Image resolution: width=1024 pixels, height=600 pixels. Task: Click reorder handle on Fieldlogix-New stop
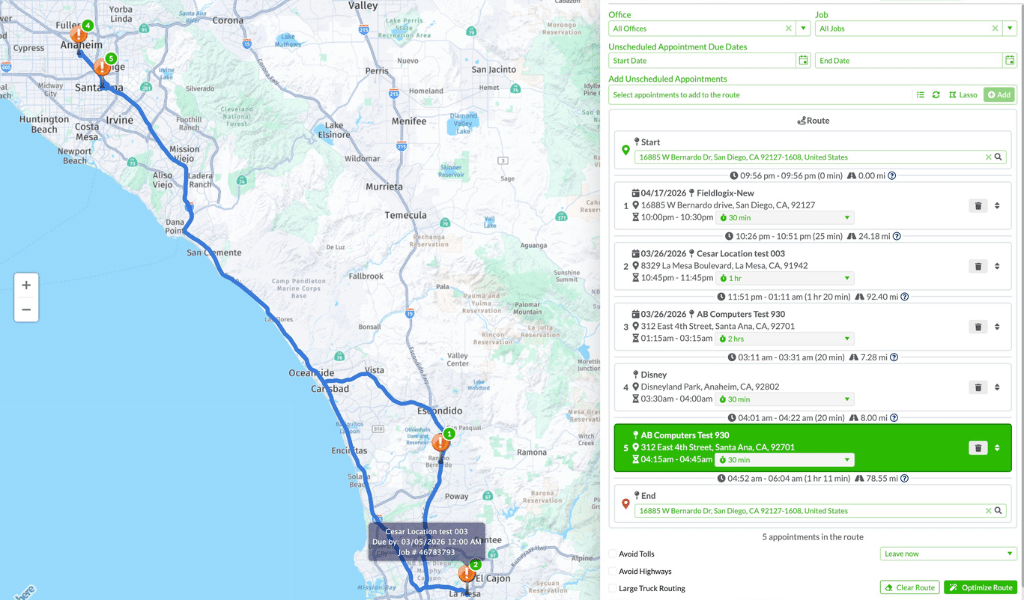997,206
